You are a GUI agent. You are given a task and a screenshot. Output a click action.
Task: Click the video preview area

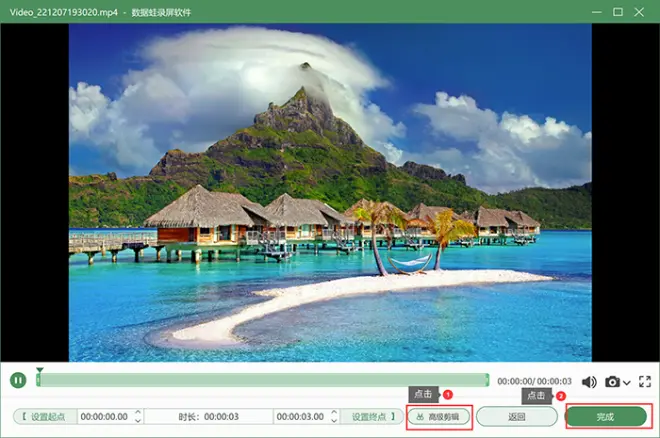click(x=330, y=192)
